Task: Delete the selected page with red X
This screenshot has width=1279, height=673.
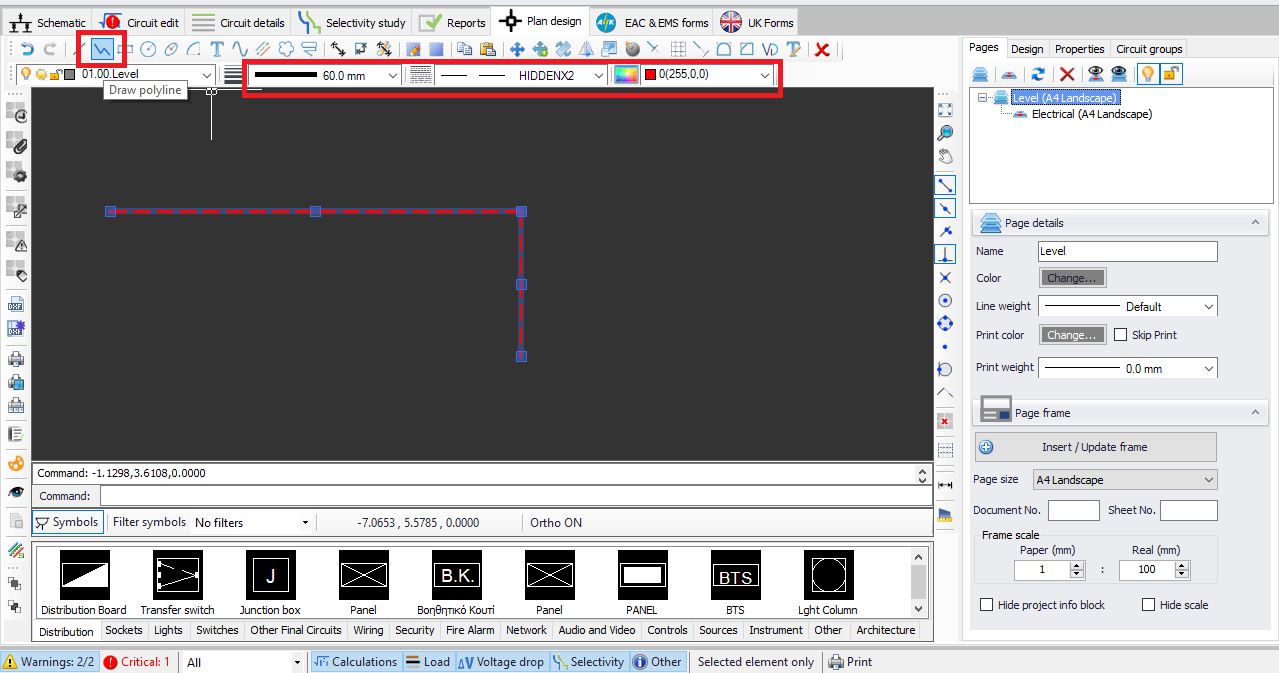Action: (x=1067, y=73)
